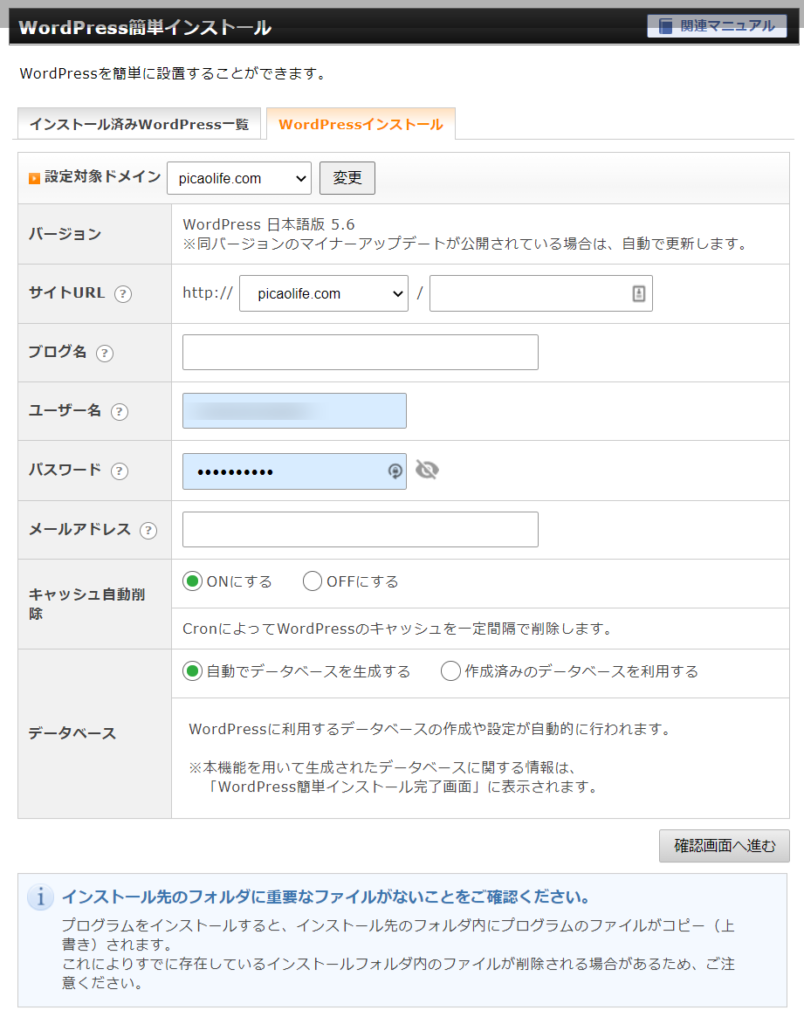
Task: Click the book icon beside 関連マニュアル
Action: pyautogui.click(x=665, y=26)
